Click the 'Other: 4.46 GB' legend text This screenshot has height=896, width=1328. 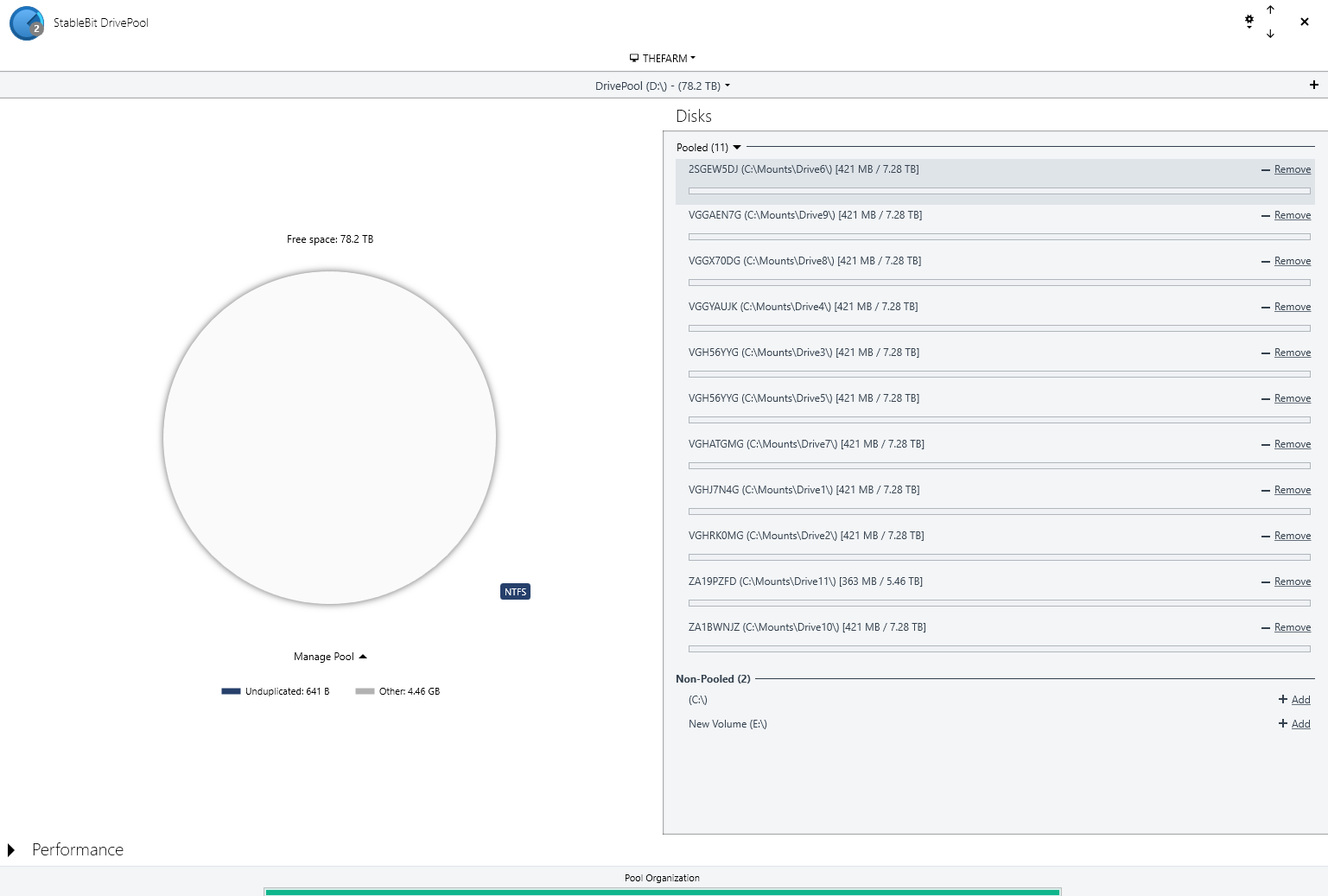click(410, 691)
